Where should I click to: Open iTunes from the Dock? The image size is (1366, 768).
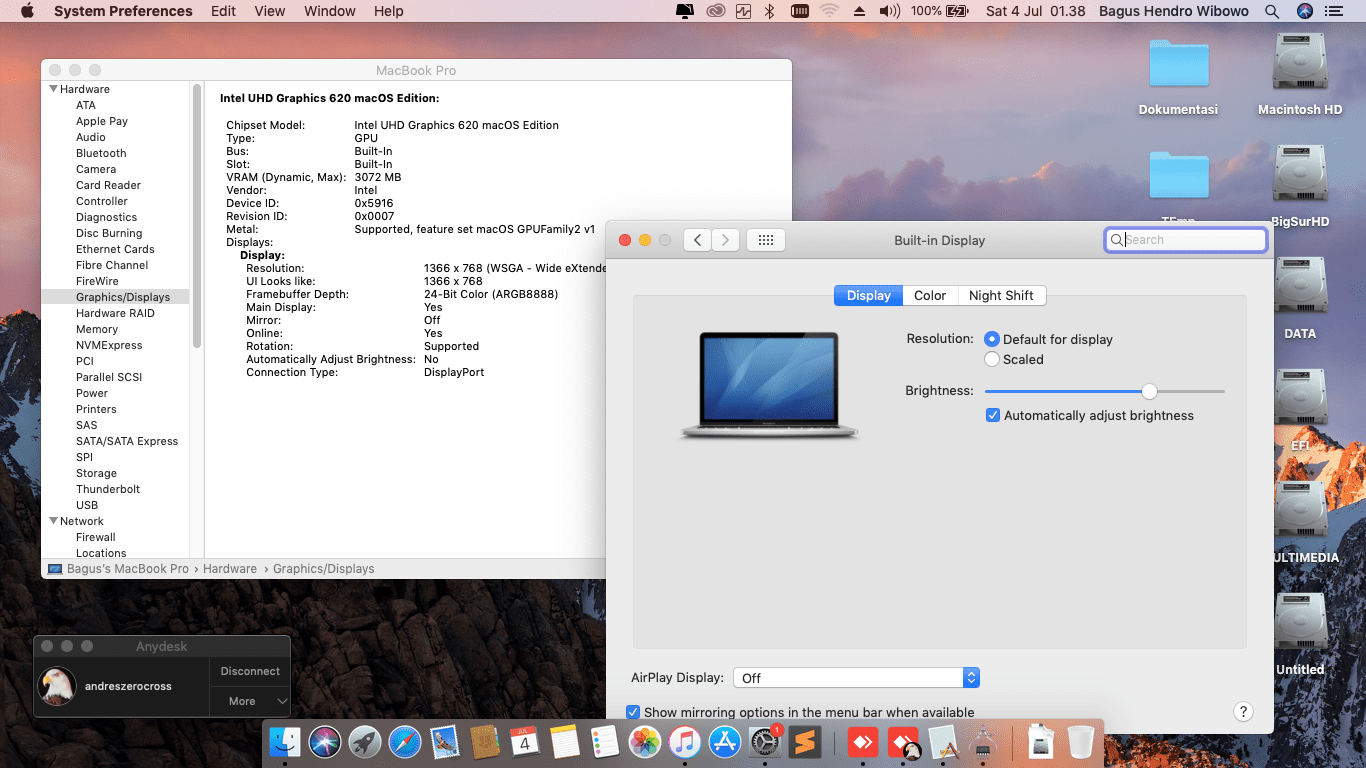[x=685, y=742]
